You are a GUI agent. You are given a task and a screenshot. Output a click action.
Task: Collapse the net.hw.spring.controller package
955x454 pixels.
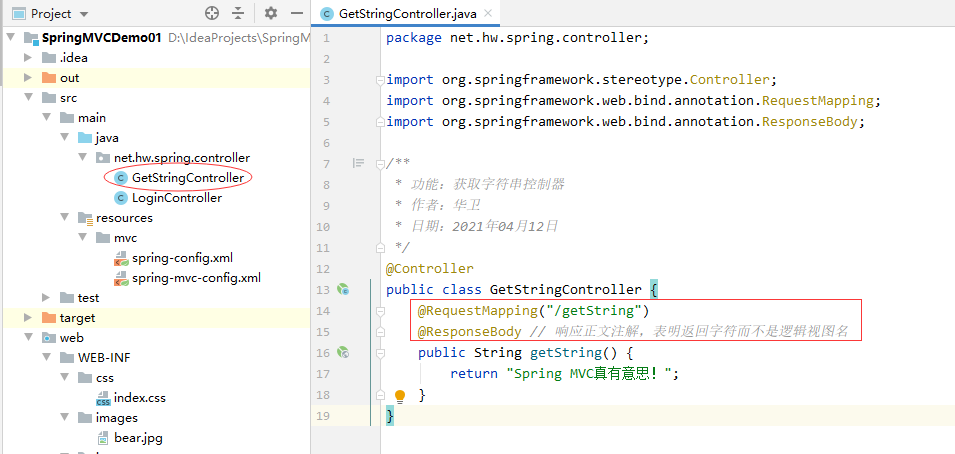[x=82, y=158]
